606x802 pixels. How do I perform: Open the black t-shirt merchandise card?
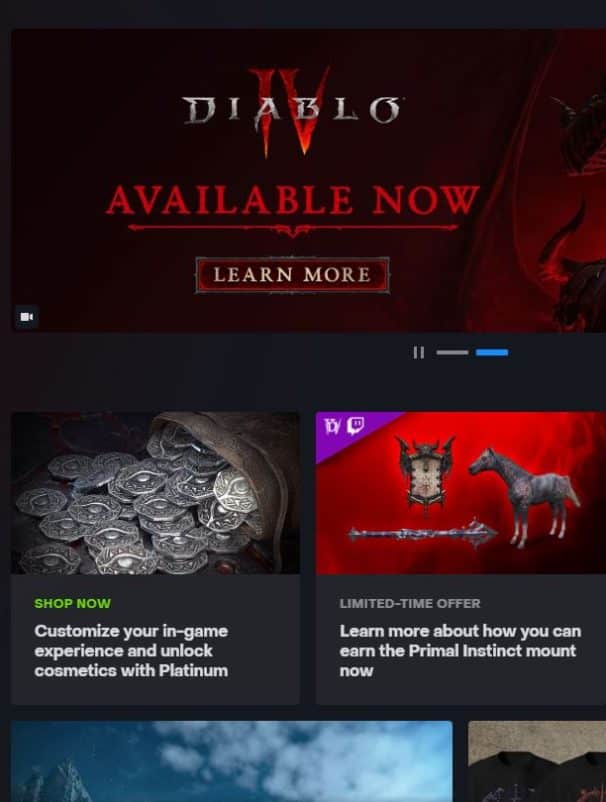click(x=537, y=762)
